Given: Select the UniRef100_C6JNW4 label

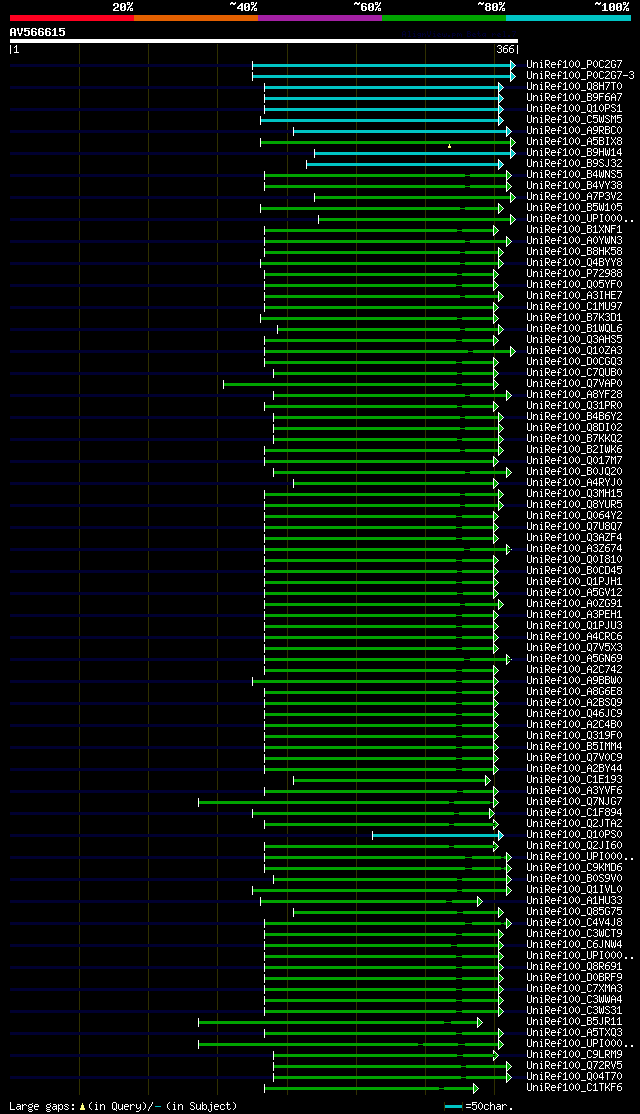Looking at the screenshot, I should (x=575, y=944).
